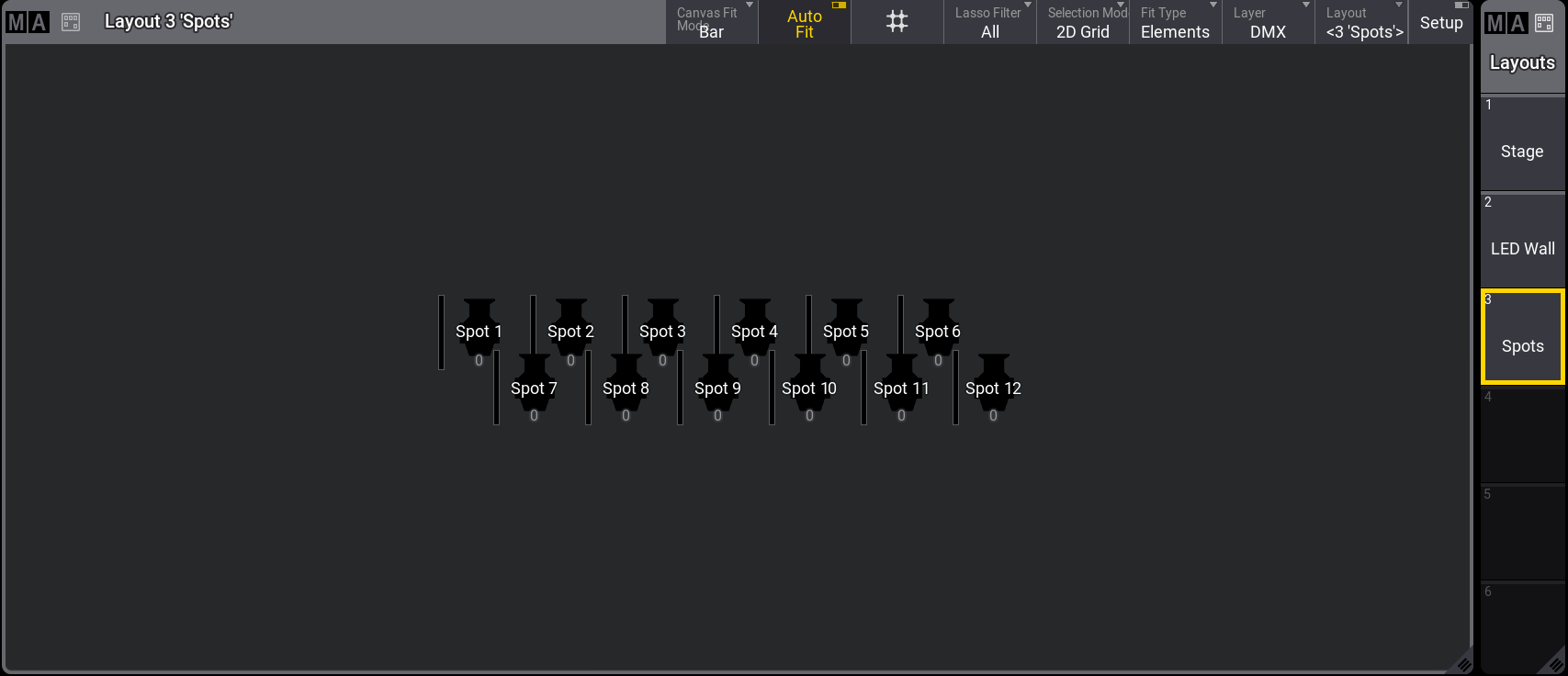Expand the Layer DMX dropdown
1568x676 pixels.
(1268, 23)
